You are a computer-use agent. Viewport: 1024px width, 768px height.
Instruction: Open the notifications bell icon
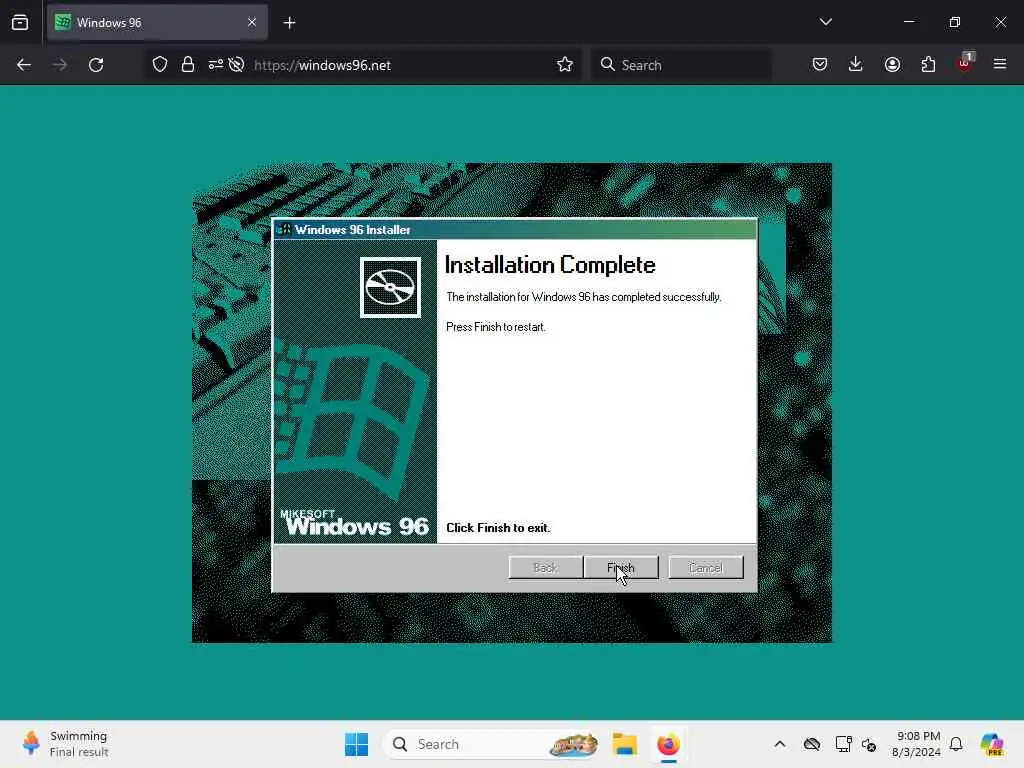click(x=956, y=744)
